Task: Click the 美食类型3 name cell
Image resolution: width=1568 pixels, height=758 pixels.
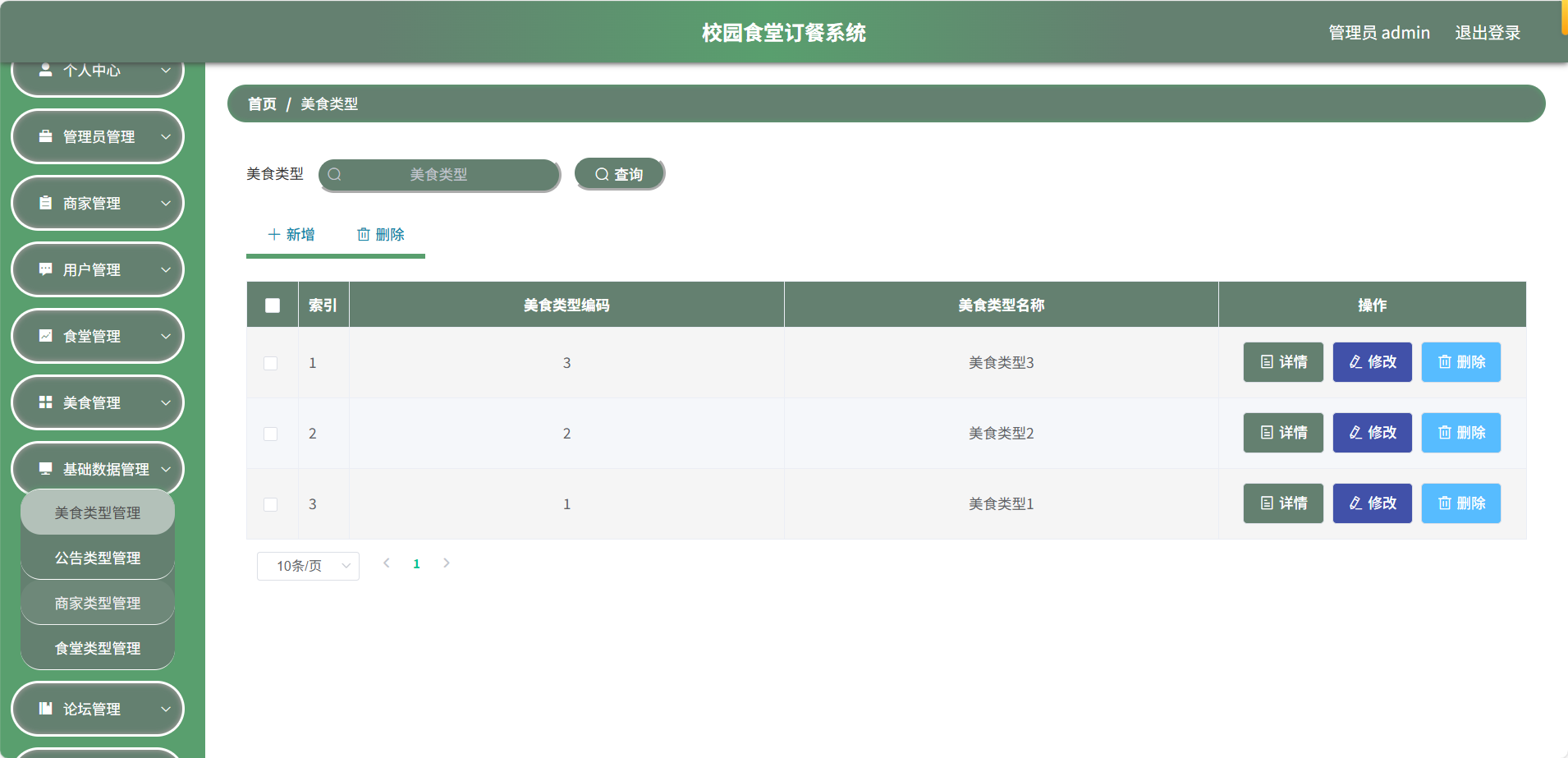Action: 1002,363
